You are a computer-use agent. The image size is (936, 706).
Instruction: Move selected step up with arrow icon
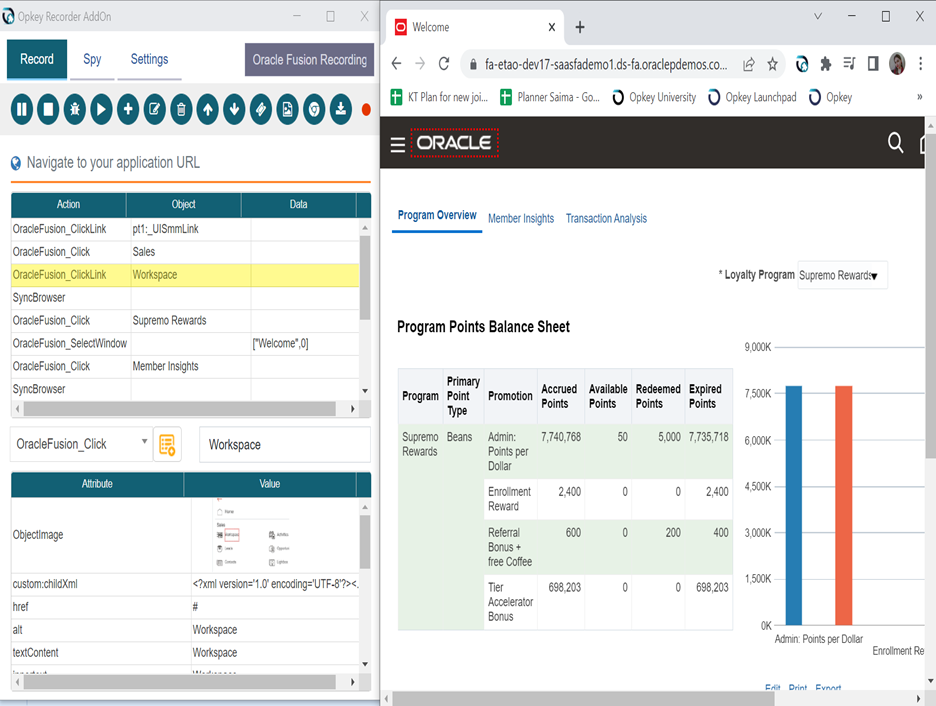208,109
